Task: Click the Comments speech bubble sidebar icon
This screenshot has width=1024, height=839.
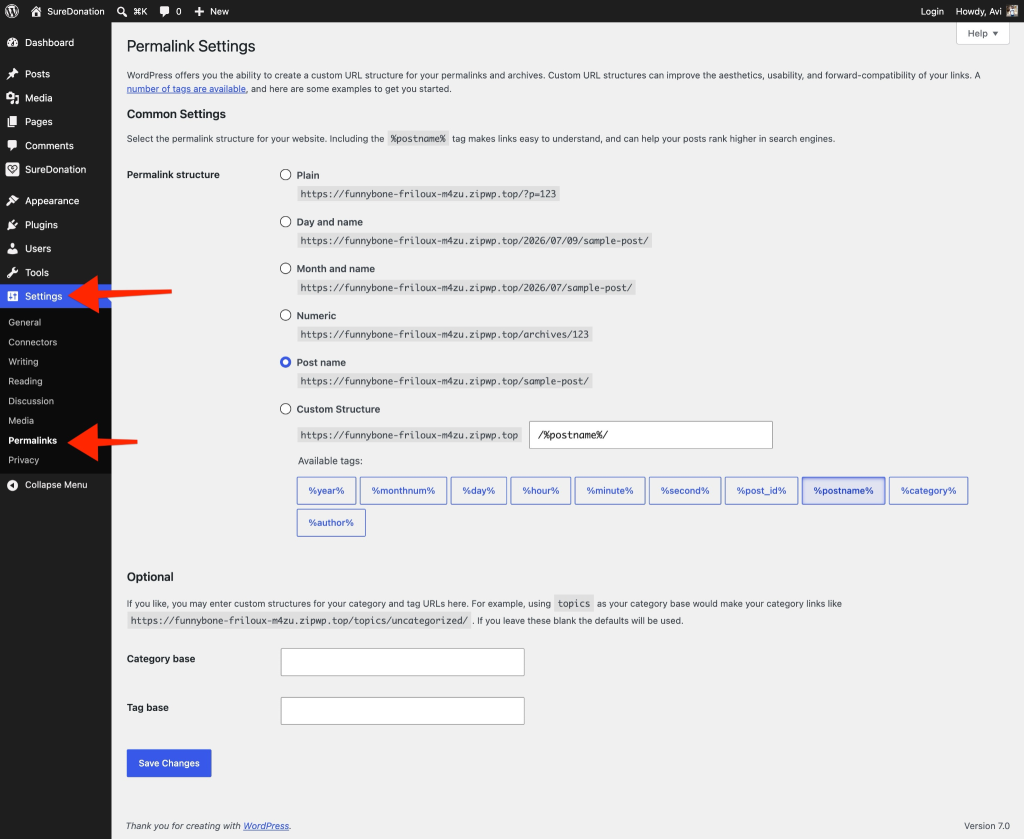Action: pyautogui.click(x=12, y=146)
